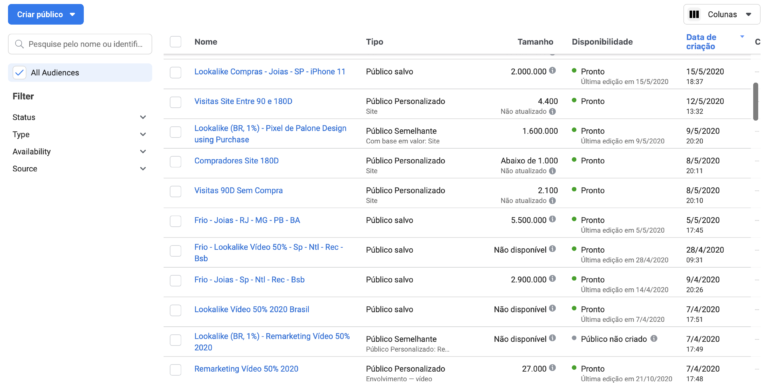Click info icon beside 2.900.000 size

tap(552, 279)
